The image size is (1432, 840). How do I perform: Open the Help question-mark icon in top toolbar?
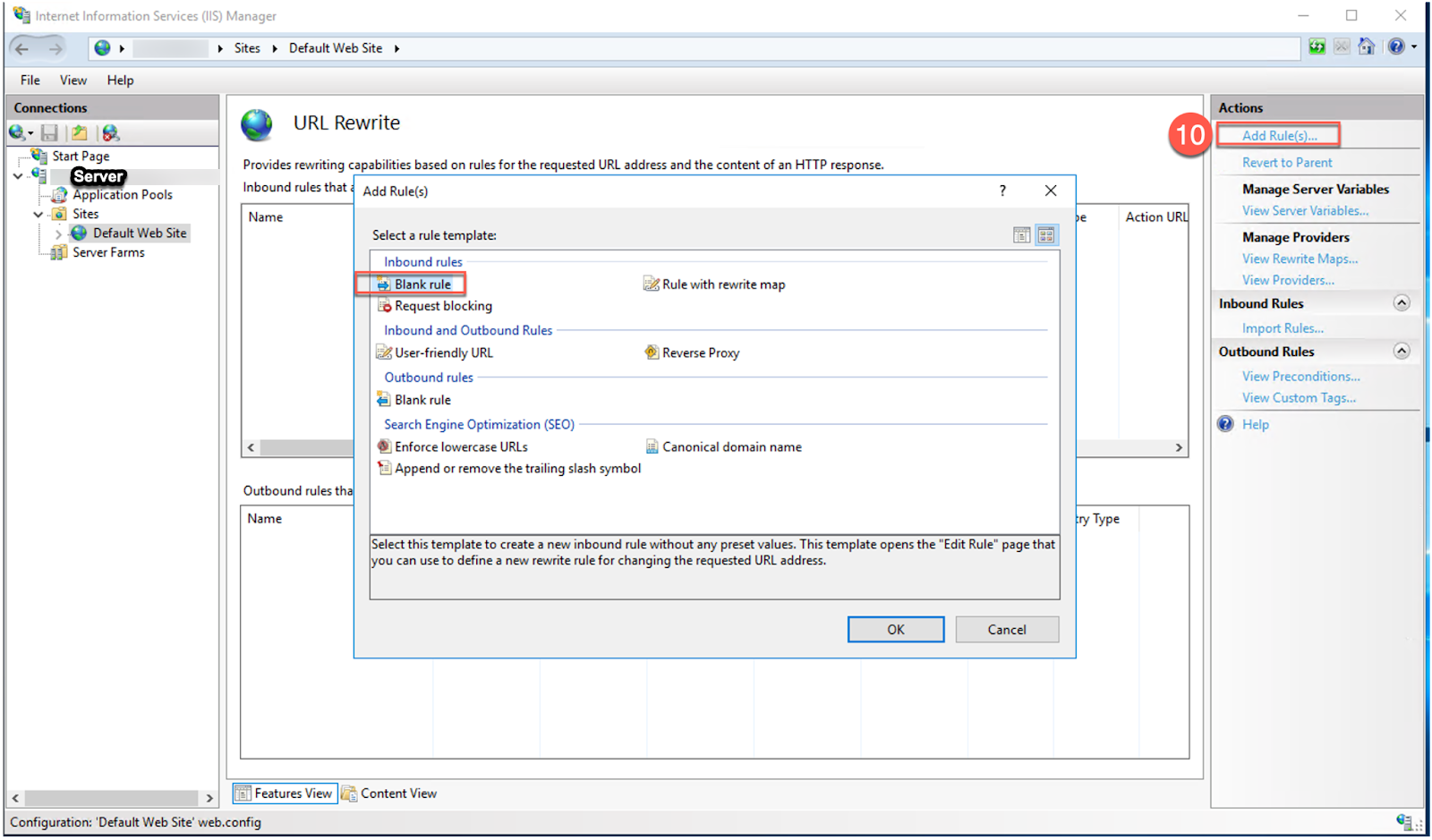(x=1396, y=47)
